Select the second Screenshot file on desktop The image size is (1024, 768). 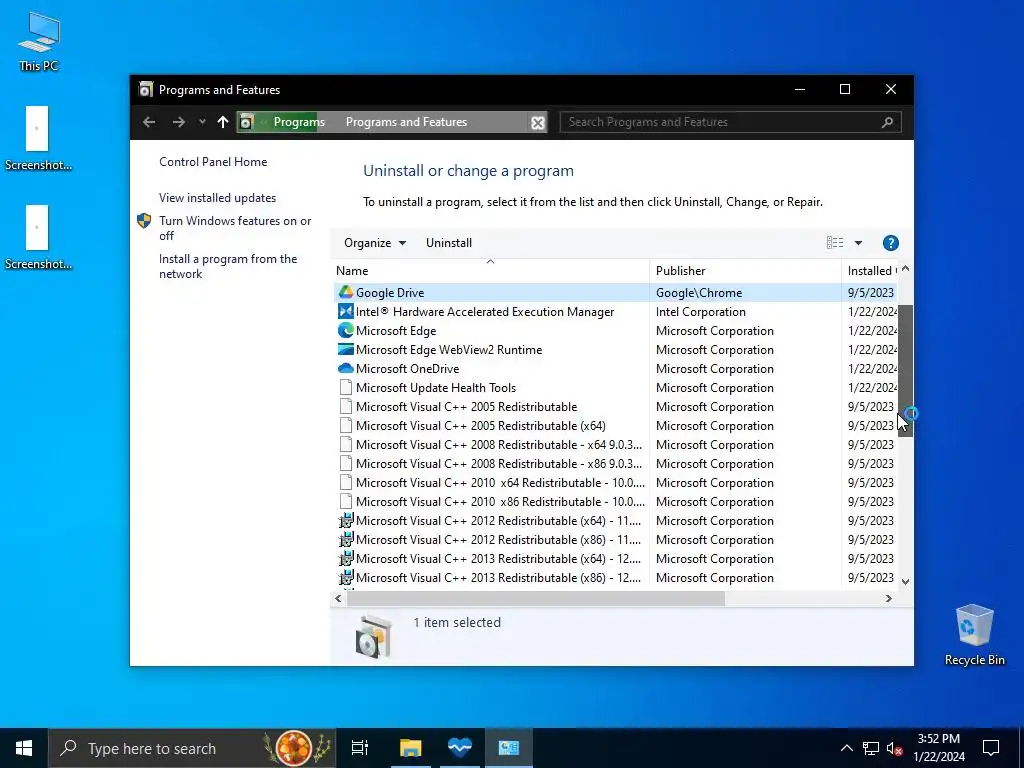click(38, 238)
